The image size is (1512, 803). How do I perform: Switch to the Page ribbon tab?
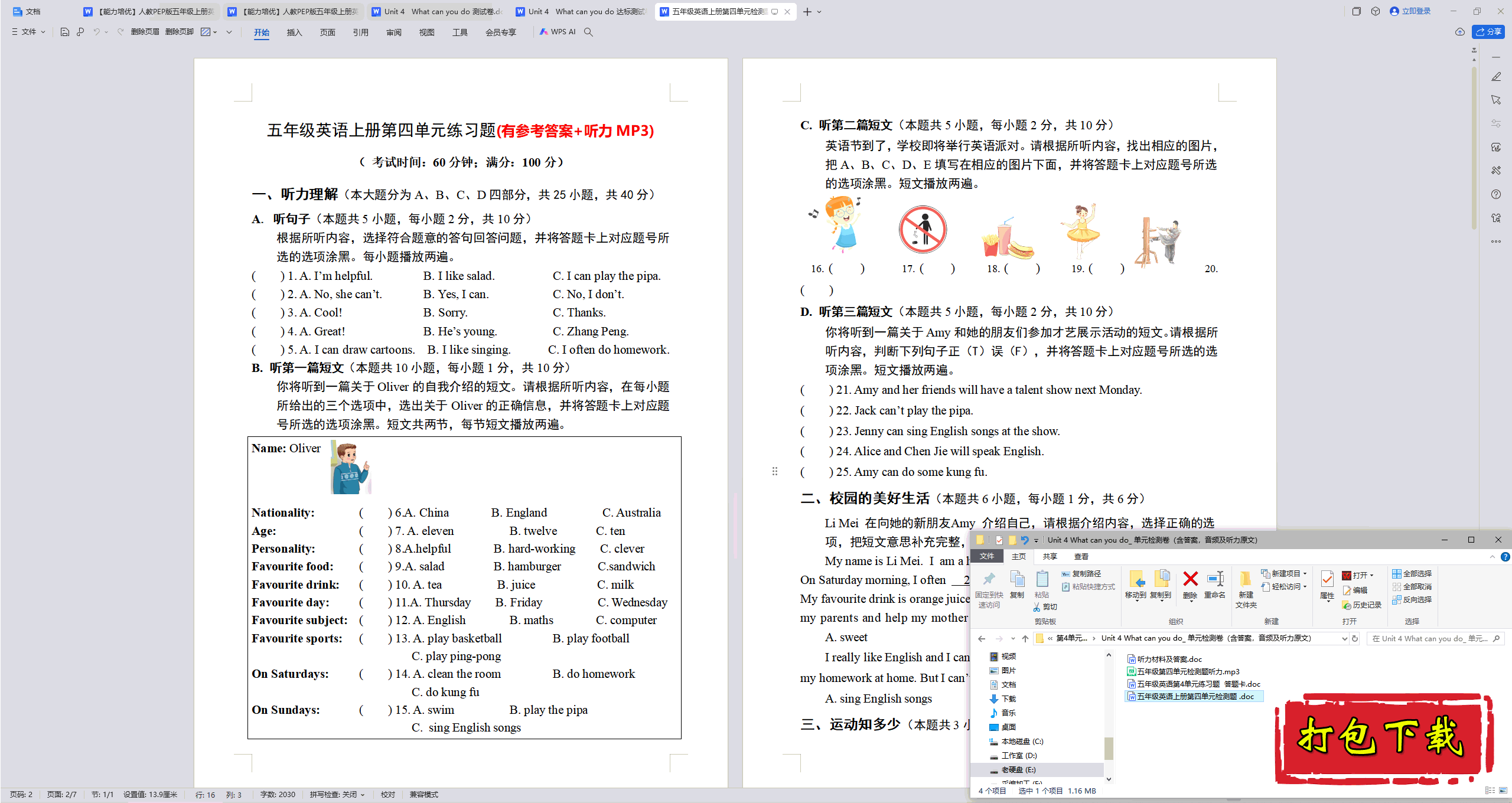tap(327, 32)
